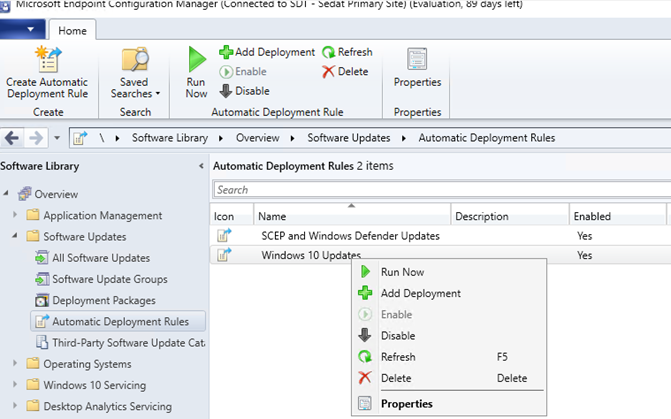Click the ribbon Refresh icon

coord(329,52)
